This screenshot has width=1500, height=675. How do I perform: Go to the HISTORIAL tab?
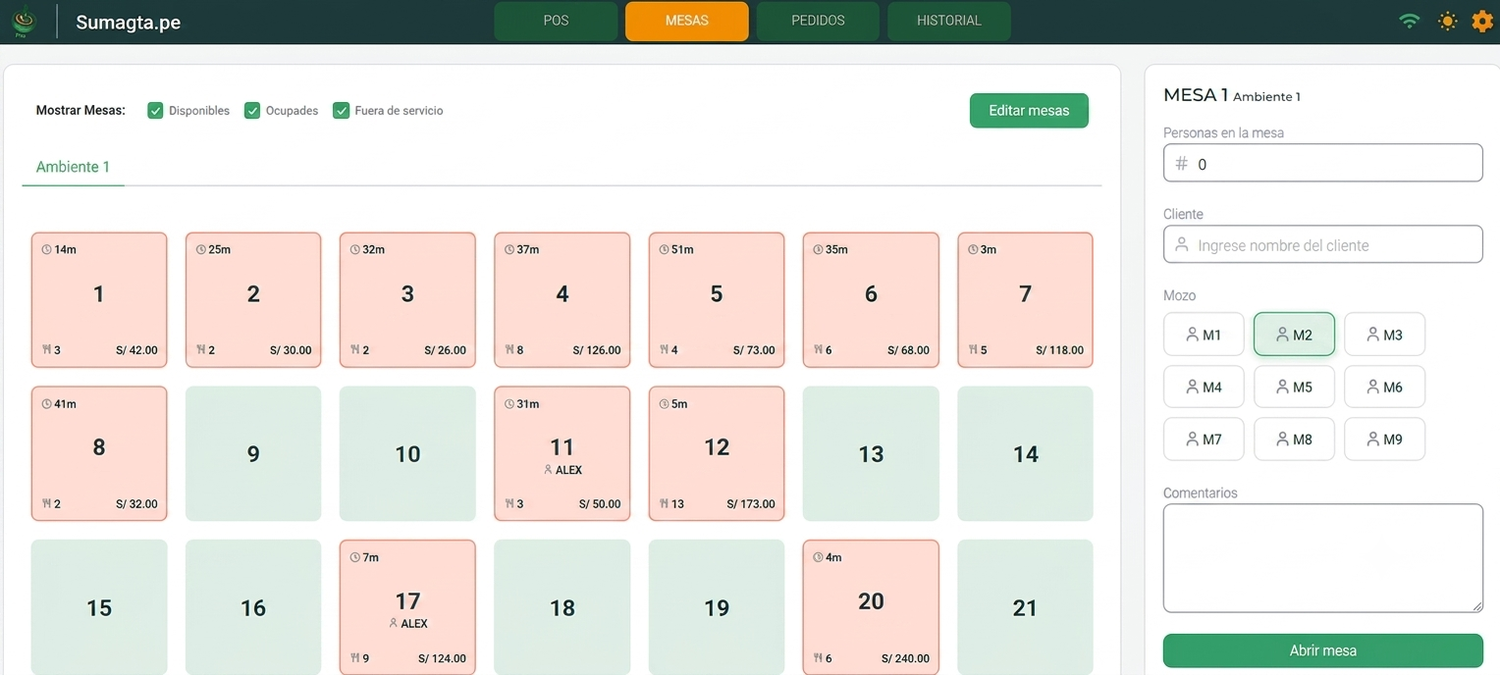[x=949, y=21]
